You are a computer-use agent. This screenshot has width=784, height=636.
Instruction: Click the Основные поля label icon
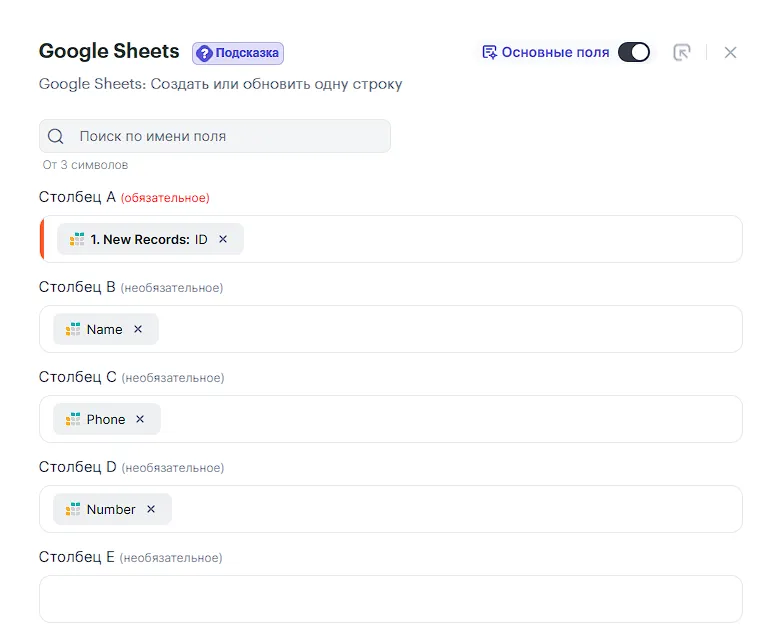pos(489,52)
